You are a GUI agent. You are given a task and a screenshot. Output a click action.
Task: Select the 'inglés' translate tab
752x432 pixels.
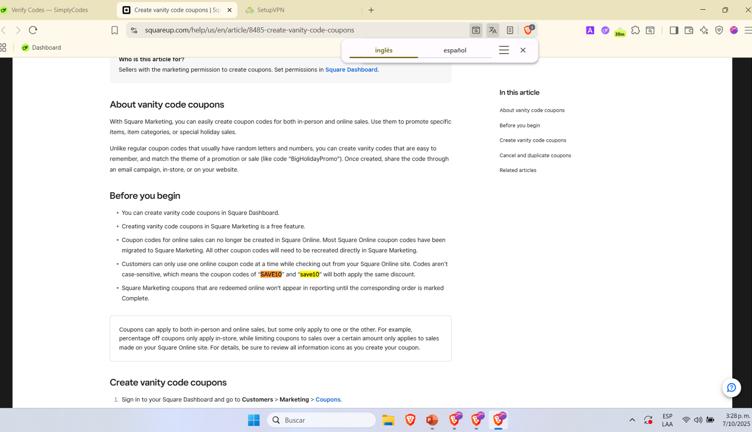pyautogui.click(x=383, y=50)
